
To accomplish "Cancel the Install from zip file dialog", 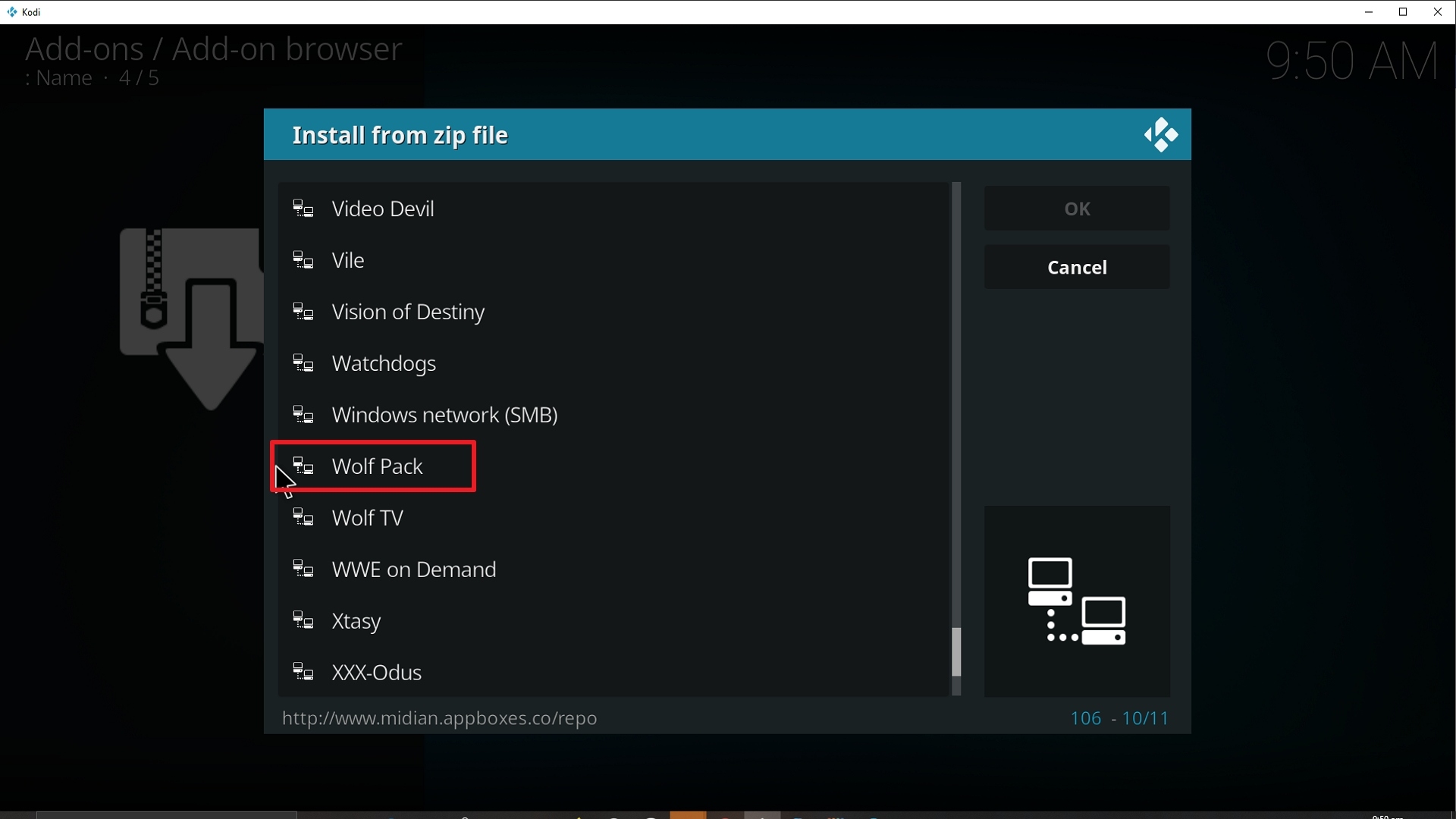I will click(x=1077, y=268).
